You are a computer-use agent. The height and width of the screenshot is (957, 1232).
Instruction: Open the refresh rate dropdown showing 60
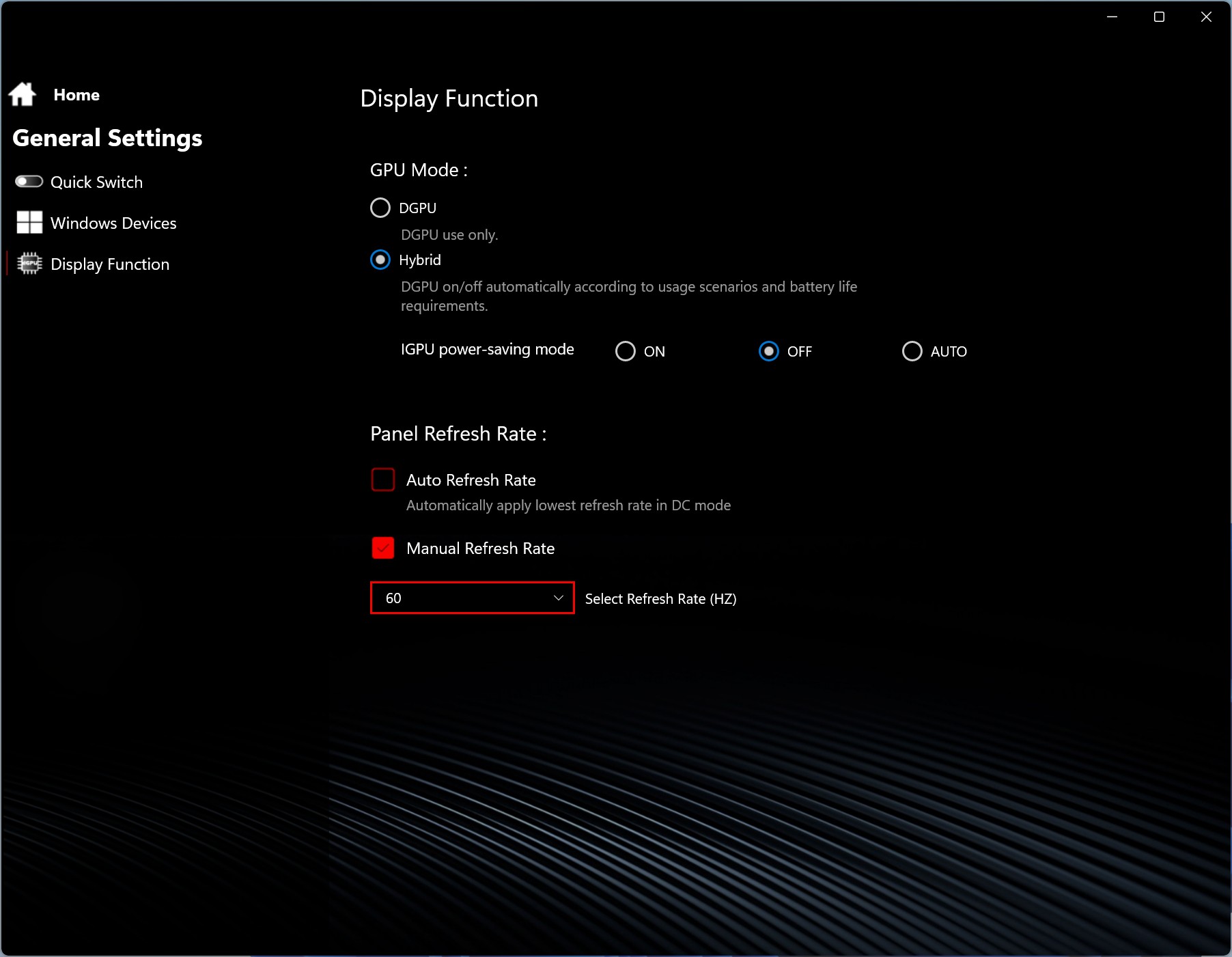464,598
